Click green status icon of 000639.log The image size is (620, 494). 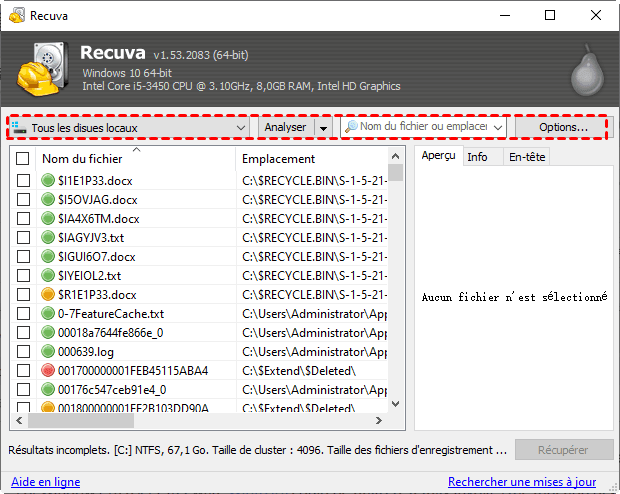point(48,351)
